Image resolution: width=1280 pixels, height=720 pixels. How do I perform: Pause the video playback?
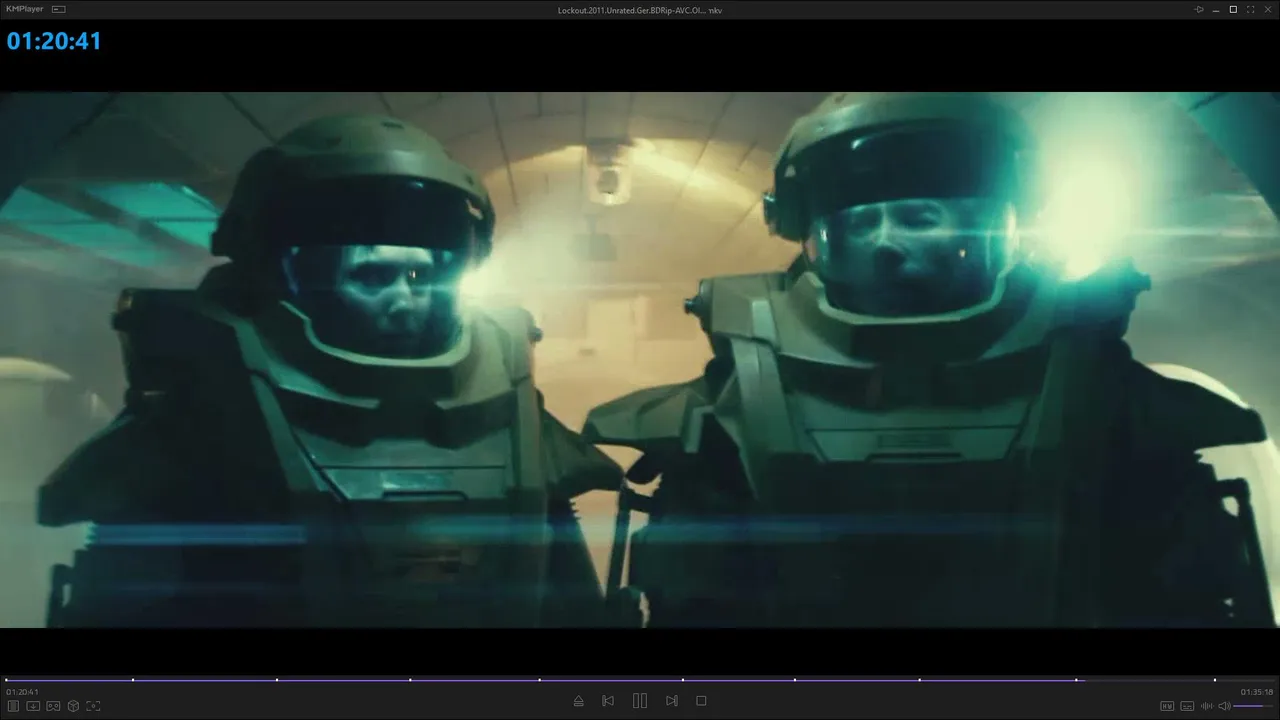point(640,701)
